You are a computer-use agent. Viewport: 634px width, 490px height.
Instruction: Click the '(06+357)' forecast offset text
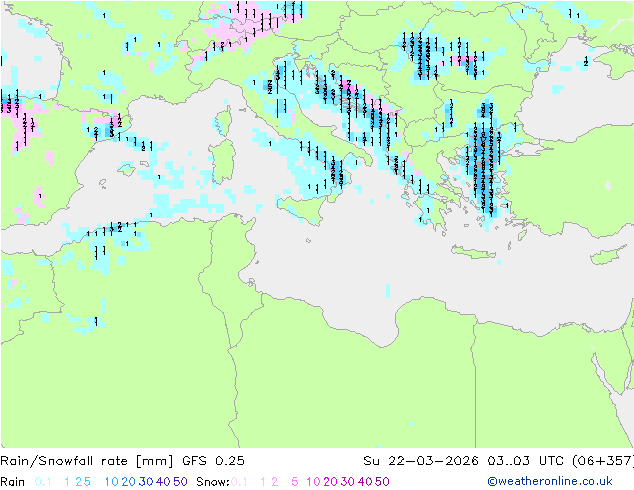(x=603, y=461)
